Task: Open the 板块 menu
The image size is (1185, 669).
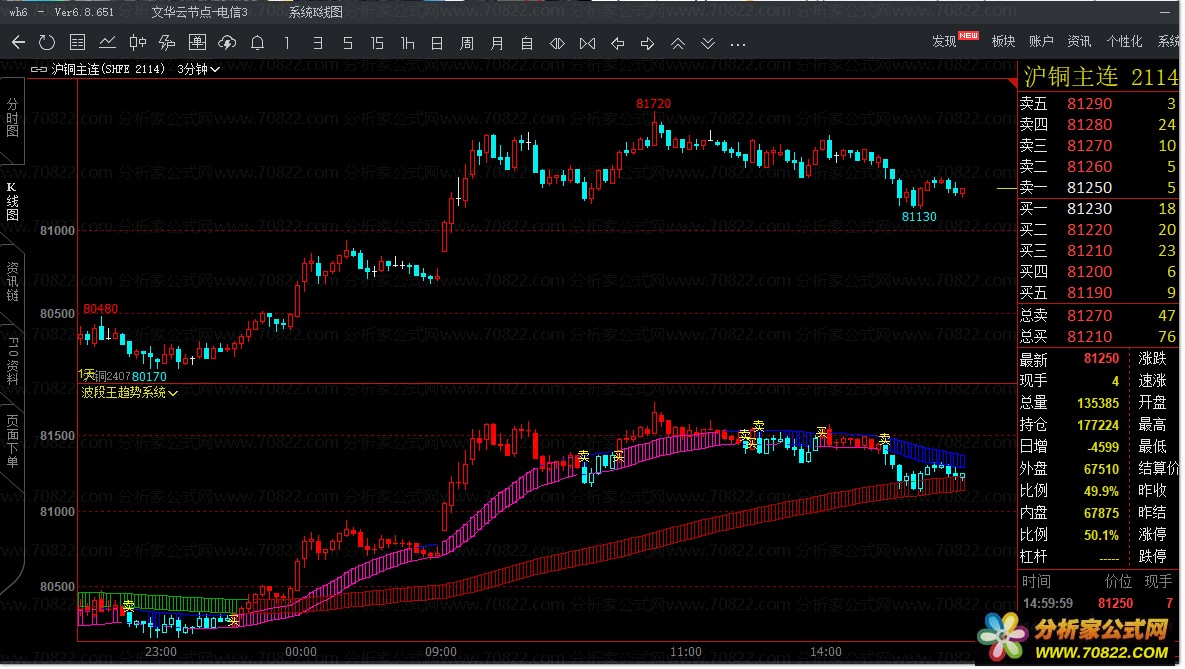Action: coord(1004,42)
